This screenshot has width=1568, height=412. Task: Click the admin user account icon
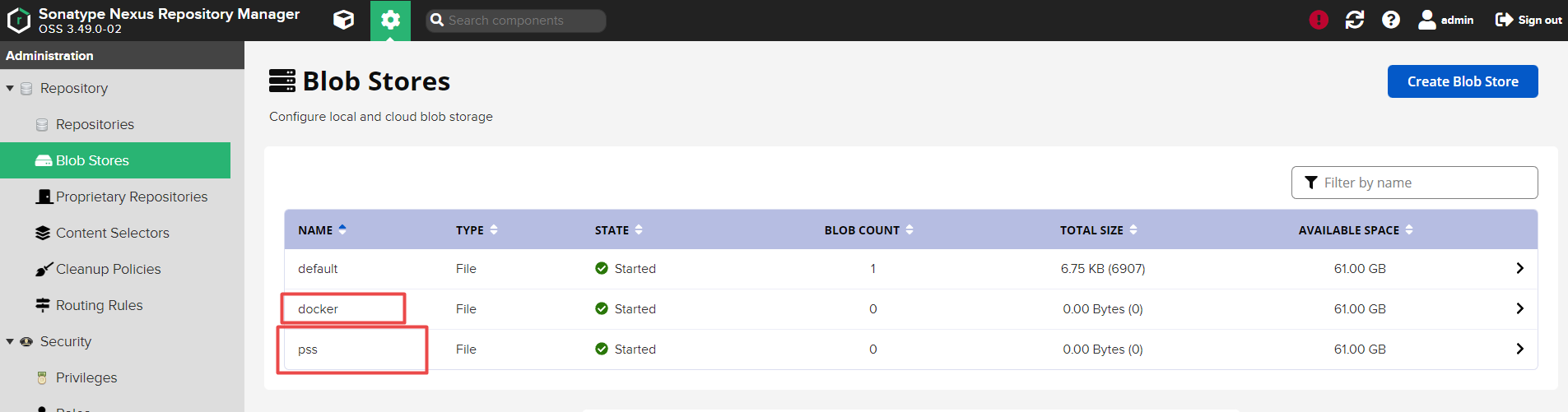point(1445,20)
